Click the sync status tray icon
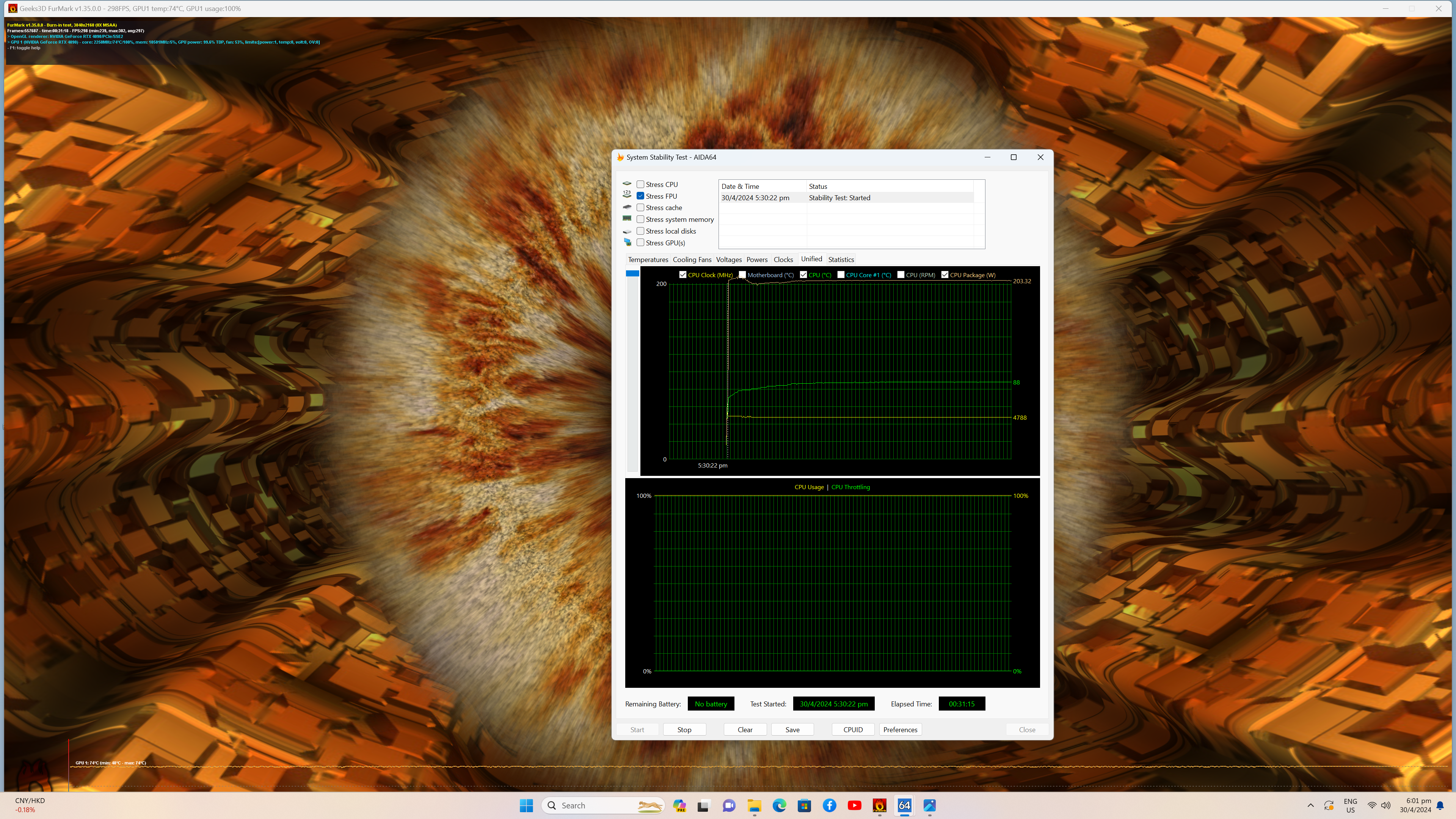This screenshot has height=819, width=1456. [x=1329, y=805]
